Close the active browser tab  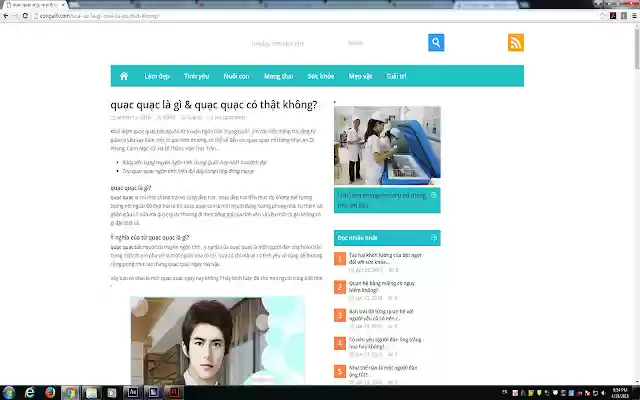tap(63, 5)
